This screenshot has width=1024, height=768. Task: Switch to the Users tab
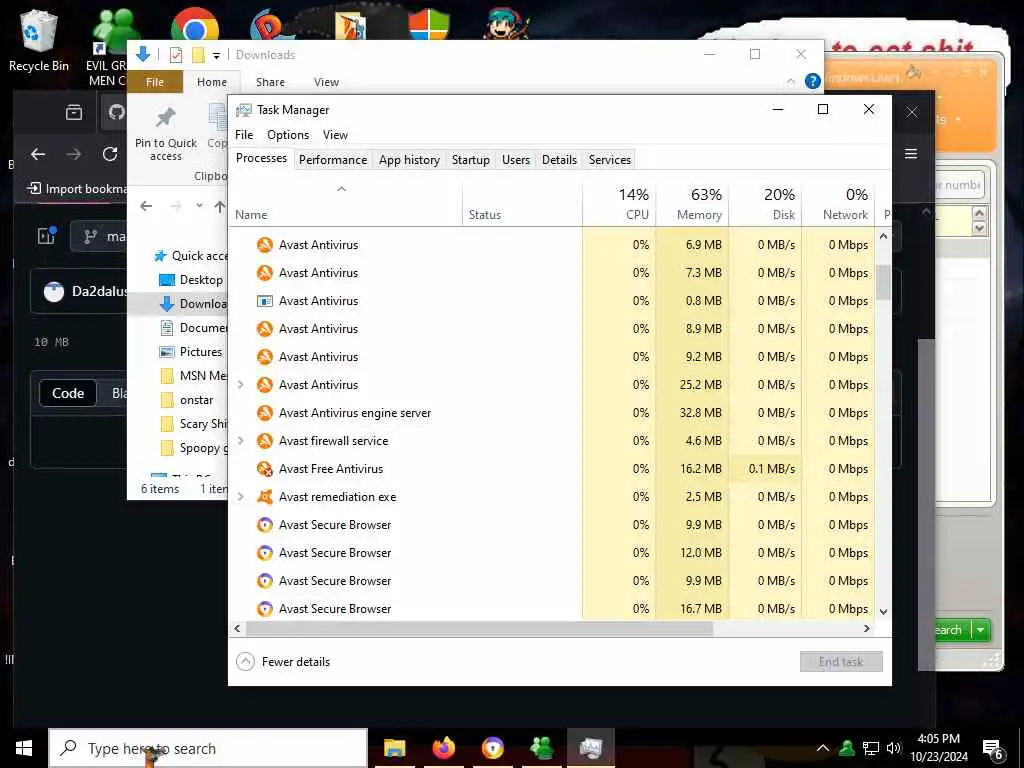coord(516,160)
